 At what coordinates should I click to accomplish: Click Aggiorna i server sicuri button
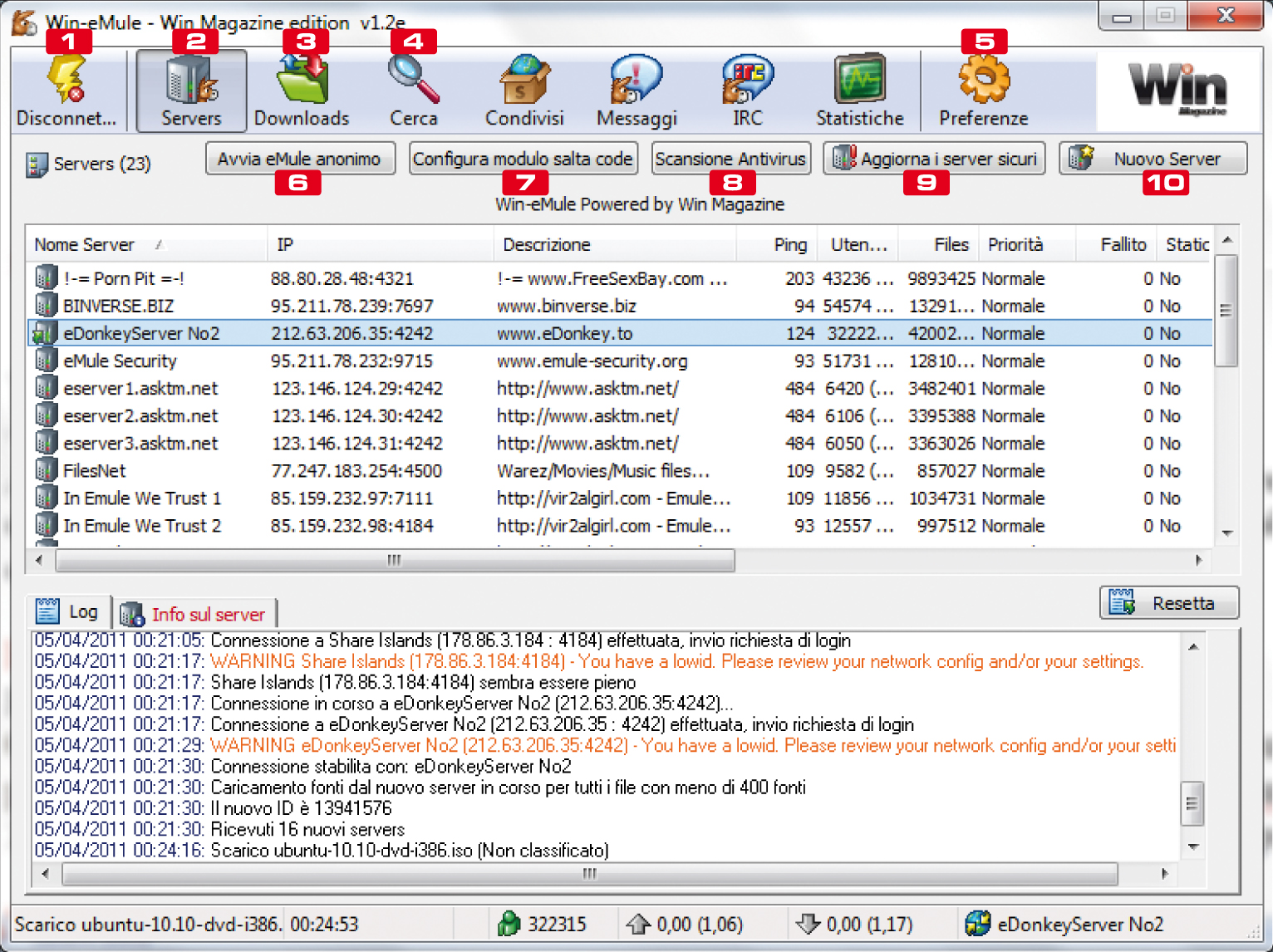tap(935, 159)
